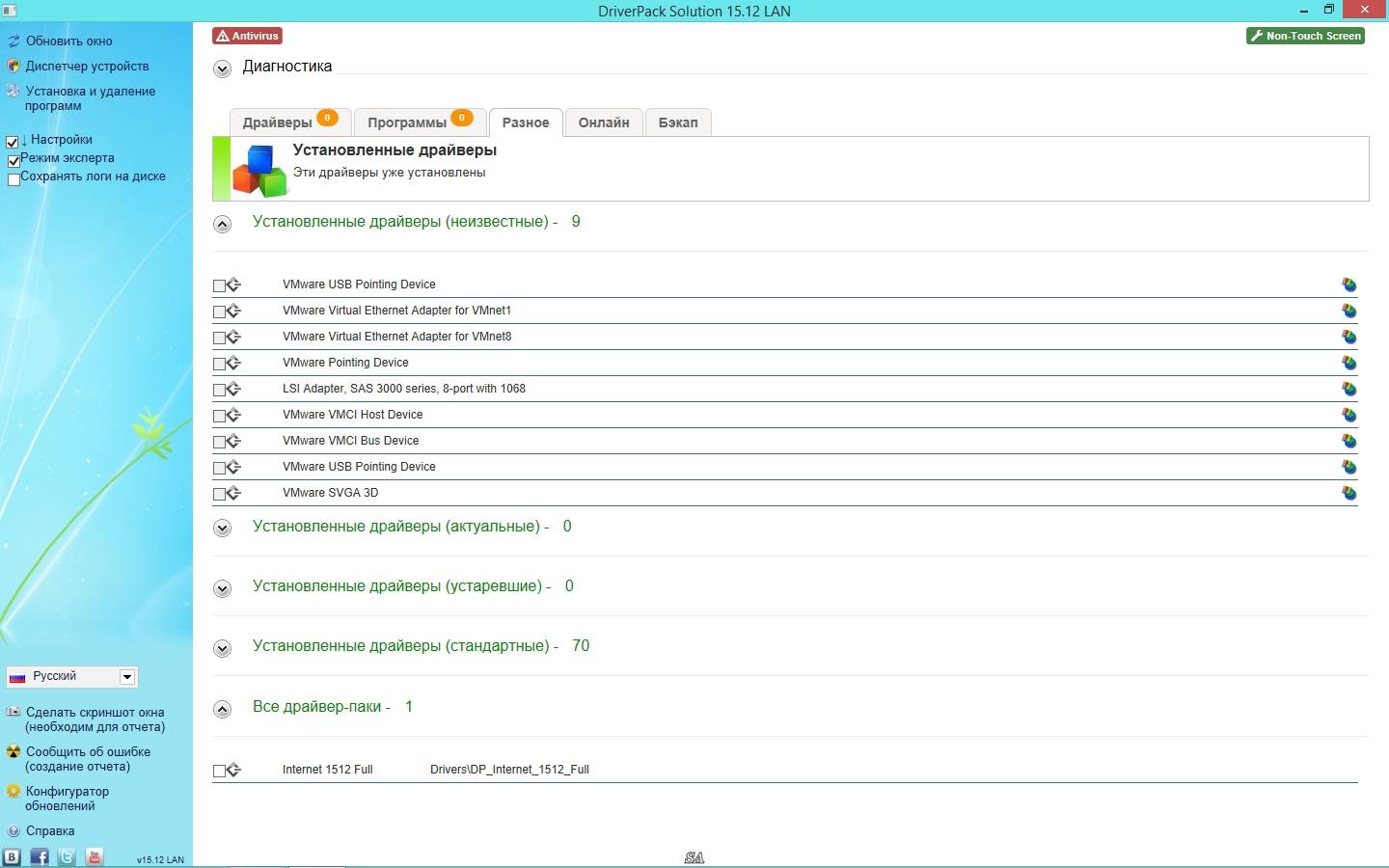Click the screenshot camera icon in sidebar
The height and width of the screenshot is (868, 1389).
click(x=14, y=713)
